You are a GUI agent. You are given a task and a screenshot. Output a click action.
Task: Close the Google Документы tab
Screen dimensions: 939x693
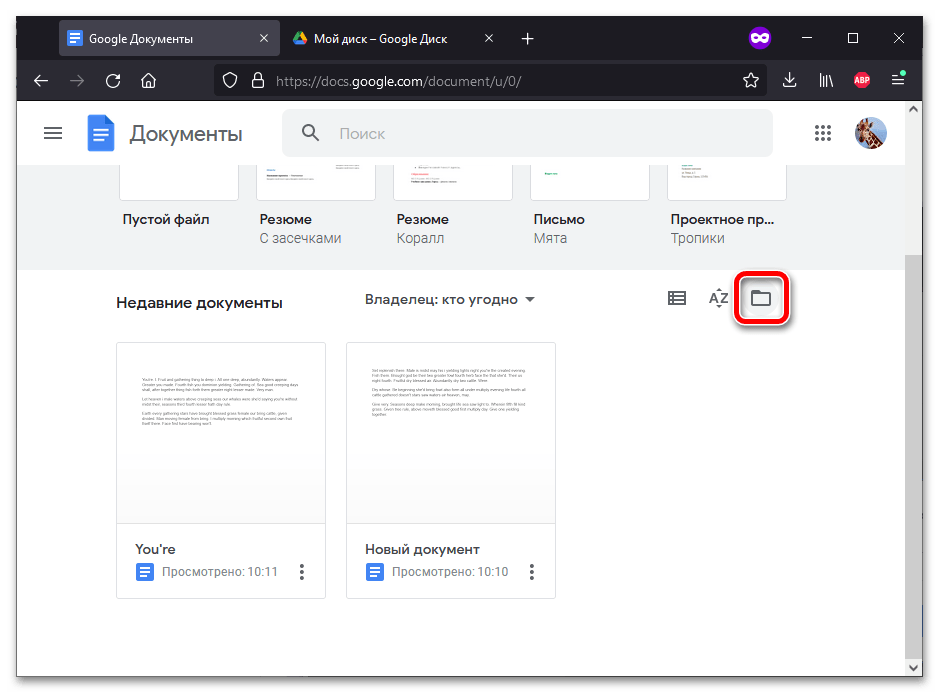[263, 38]
